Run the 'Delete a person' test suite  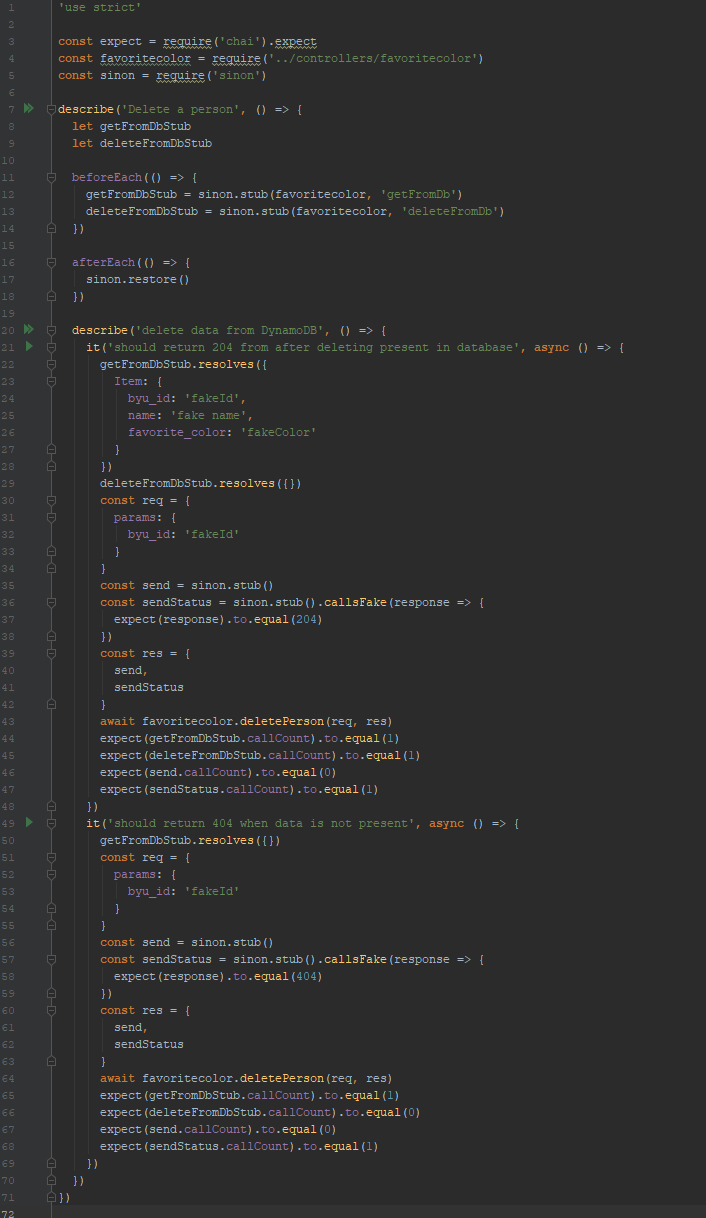click(x=29, y=107)
